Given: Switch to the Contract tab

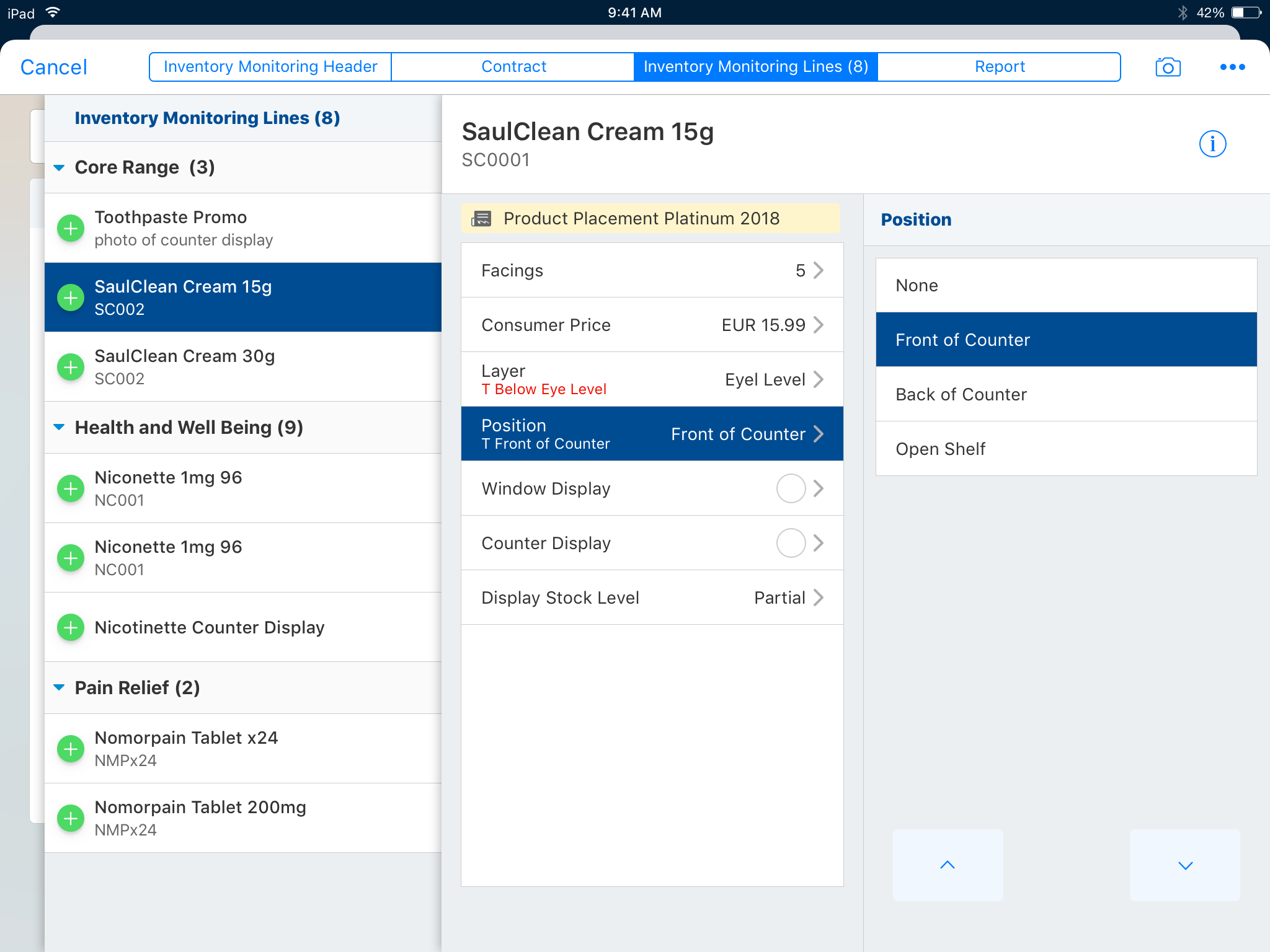Looking at the screenshot, I should 513,67.
